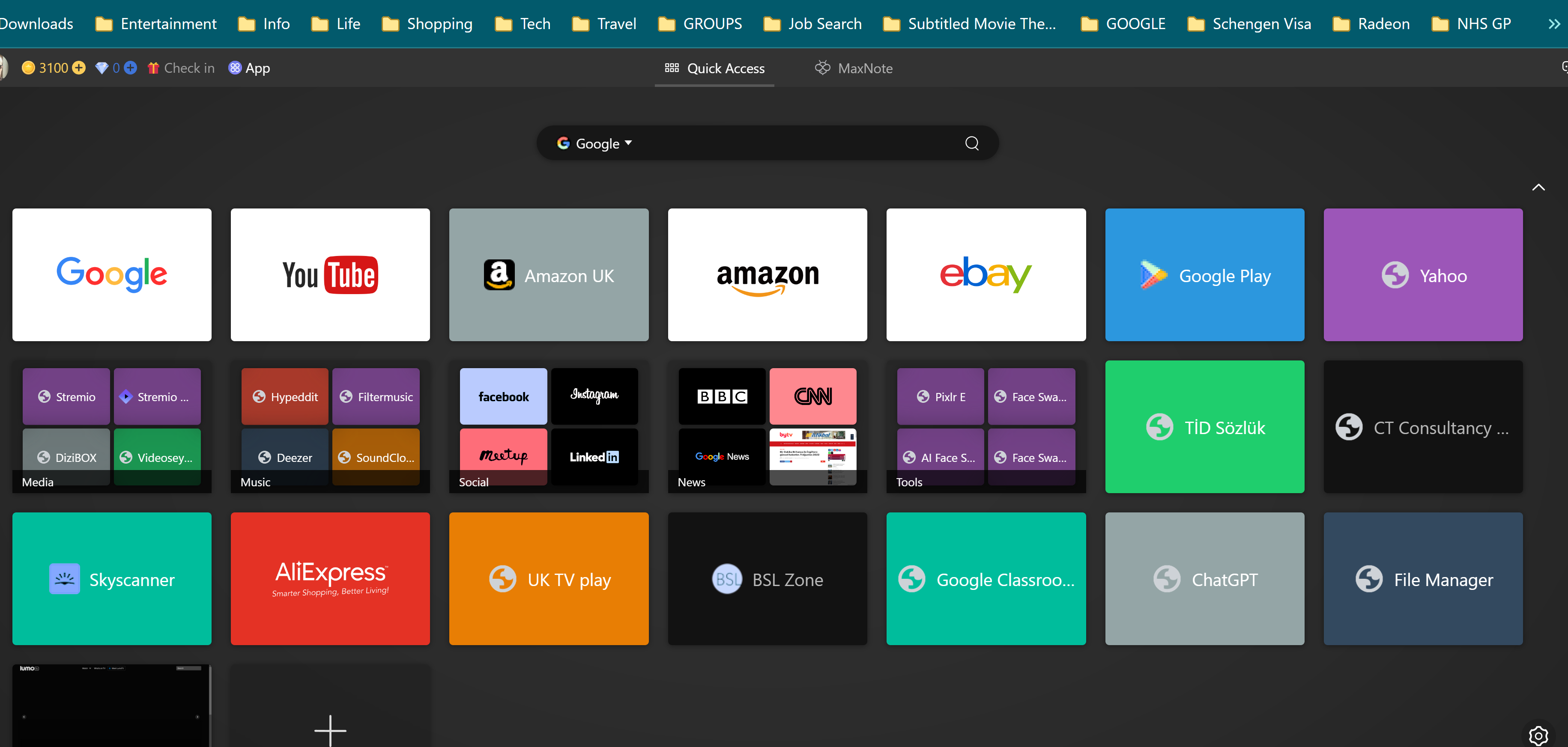Open LinkedIn in the Social folder

click(594, 456)
